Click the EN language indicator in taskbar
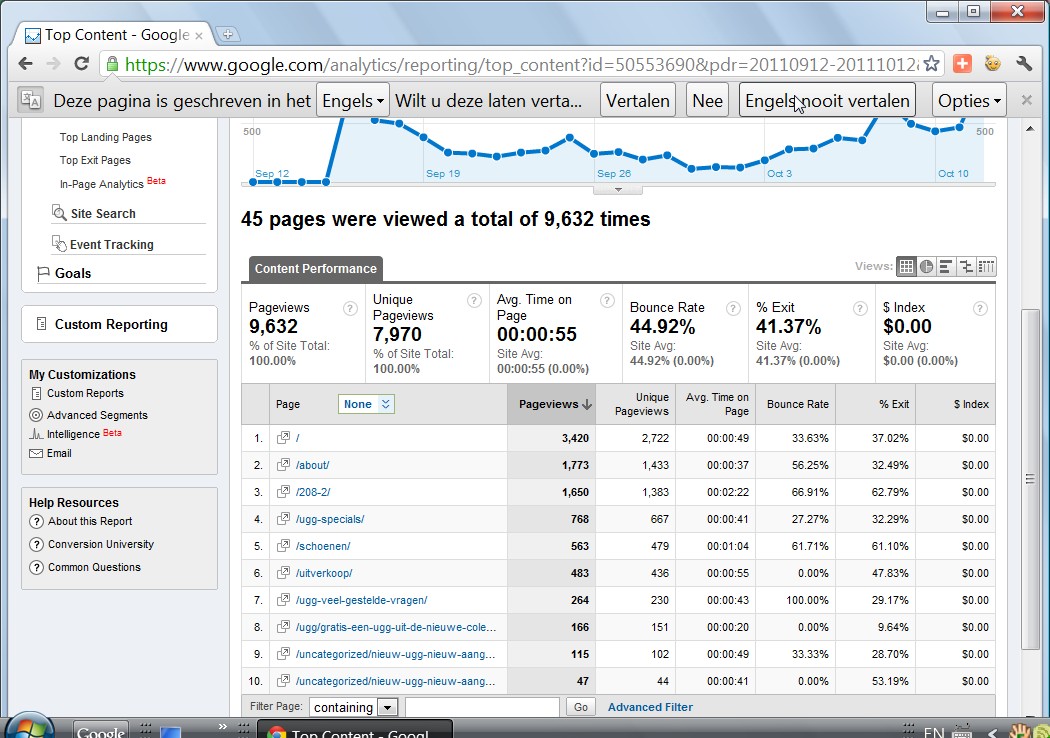1050x738 pixels. 933,731
